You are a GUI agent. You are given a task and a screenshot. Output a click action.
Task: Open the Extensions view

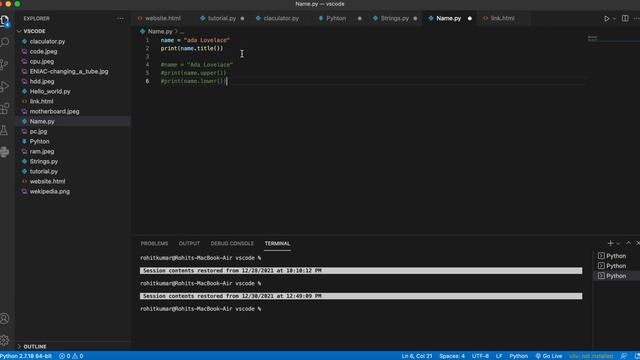click(5, 109)
